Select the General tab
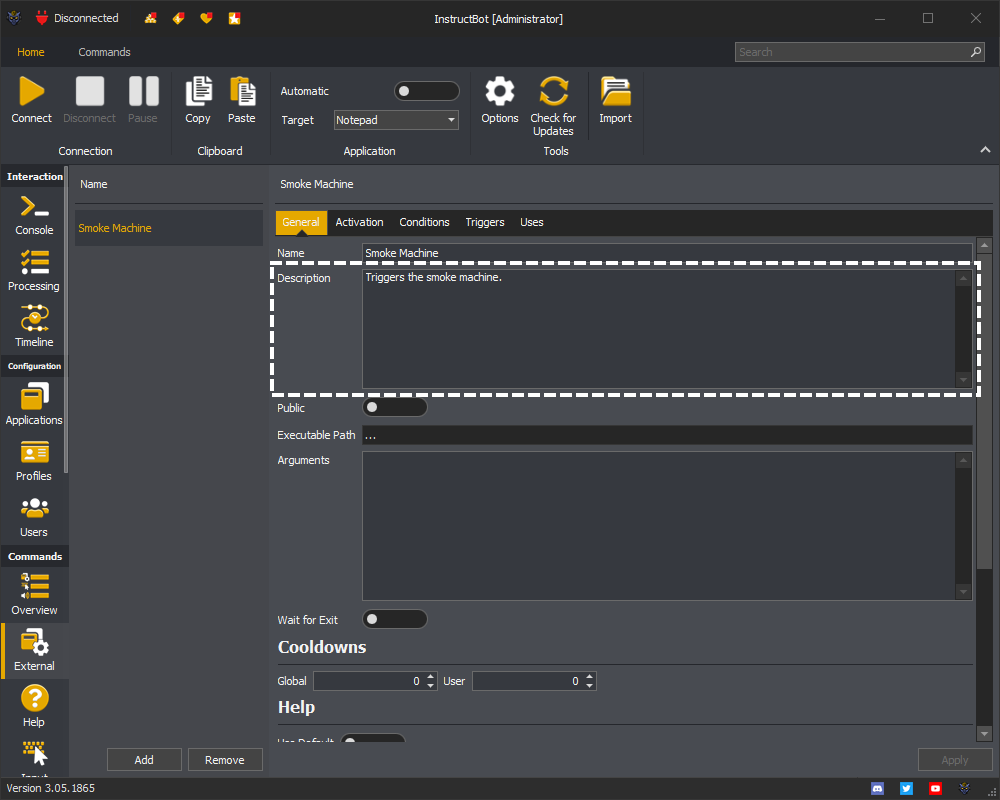The image size is (1000, 800). point(301,223)
